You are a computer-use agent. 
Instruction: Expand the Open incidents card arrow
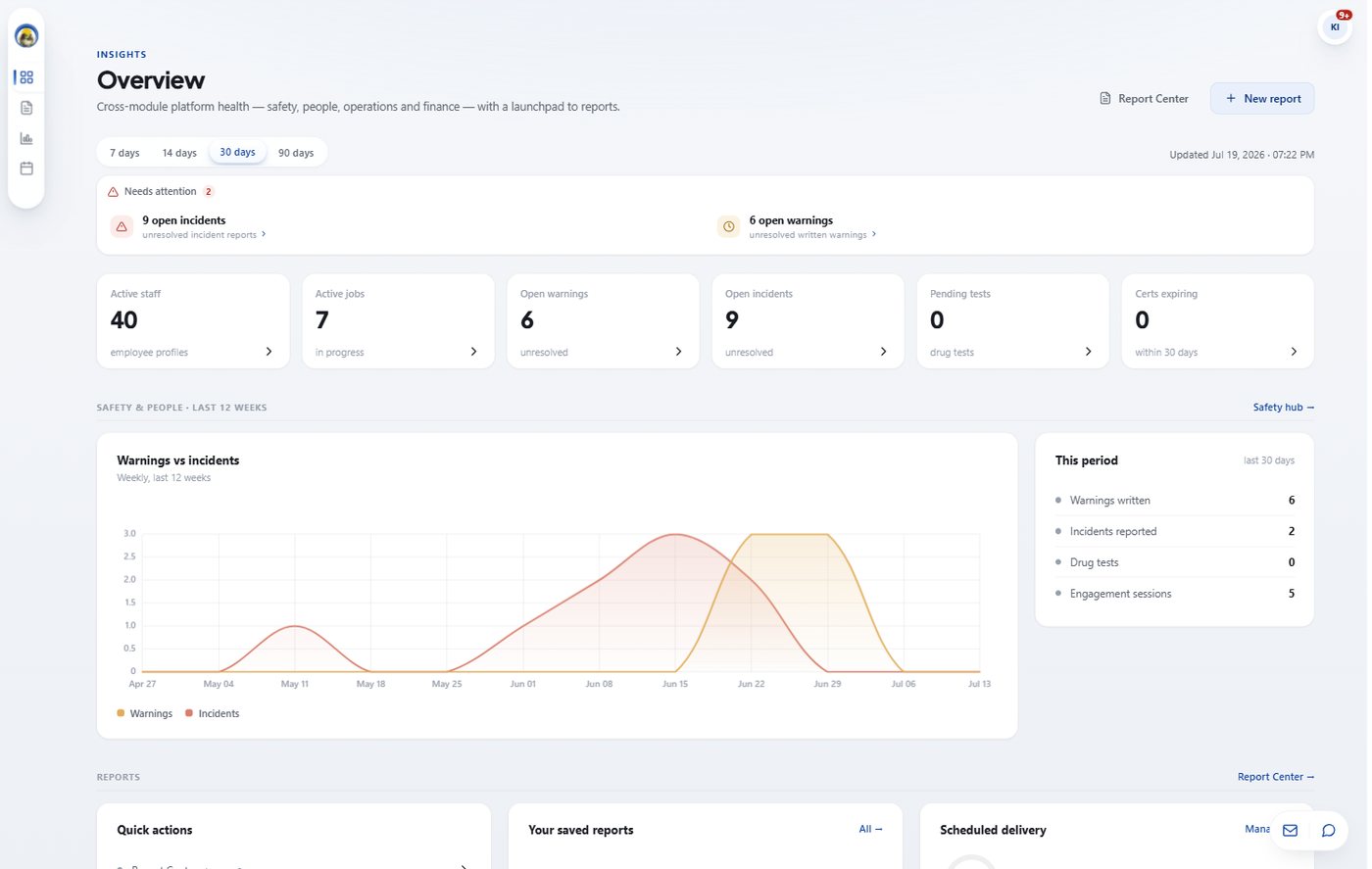click(x=883, y=352)
